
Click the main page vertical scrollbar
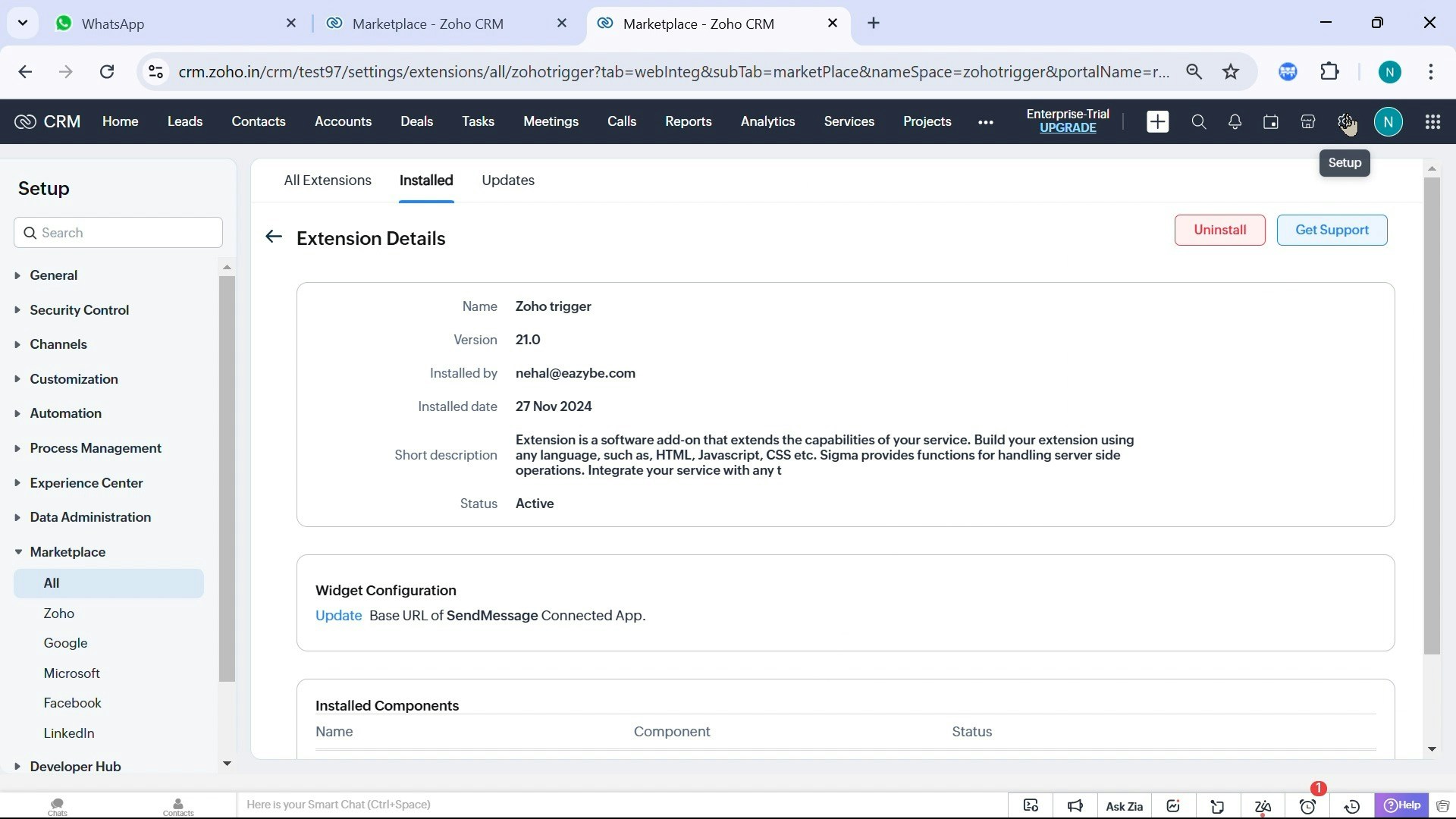coord(1431,417)
